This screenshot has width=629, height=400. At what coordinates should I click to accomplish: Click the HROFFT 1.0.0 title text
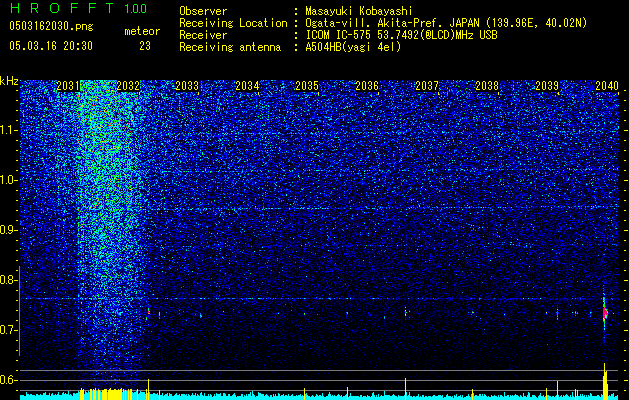(78, 8)
